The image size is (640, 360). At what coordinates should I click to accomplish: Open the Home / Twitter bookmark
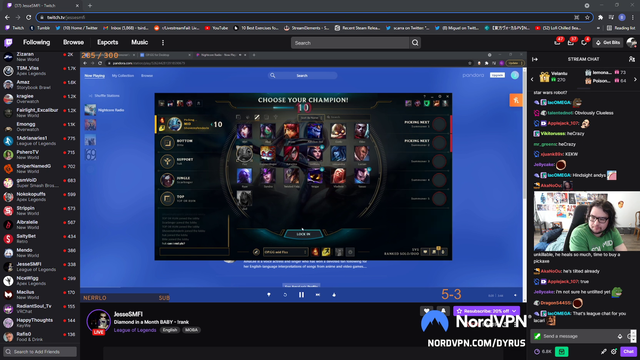(77, 28)
